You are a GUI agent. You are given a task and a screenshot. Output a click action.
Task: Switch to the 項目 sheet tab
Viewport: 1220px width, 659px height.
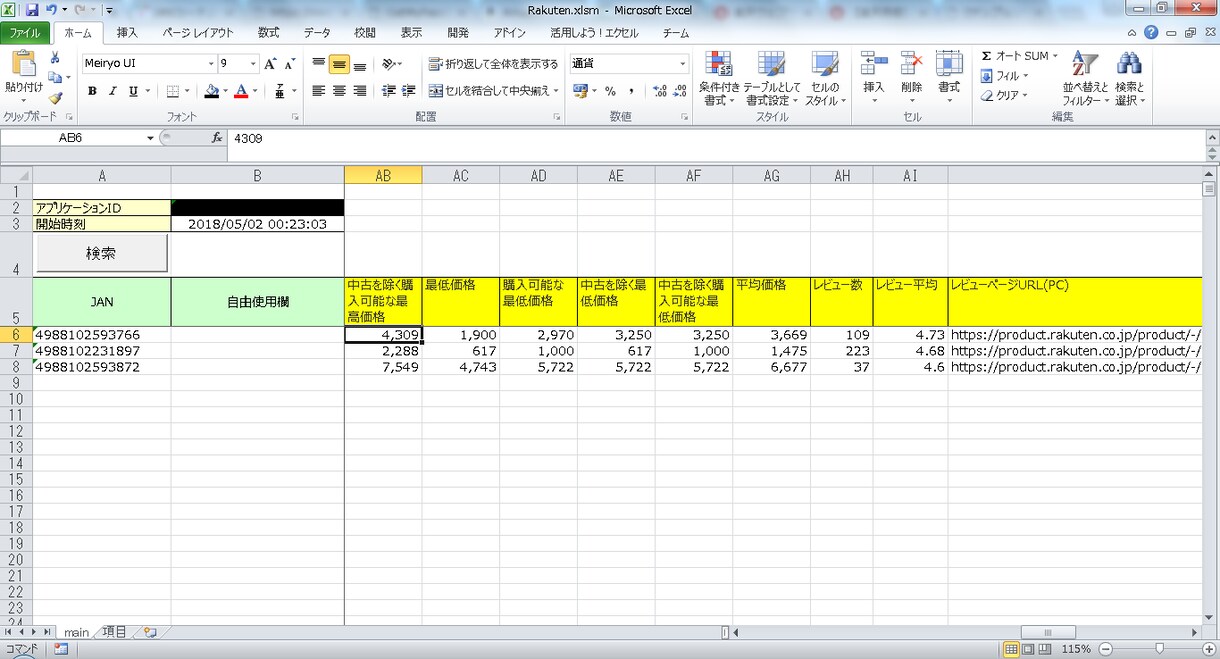pos(115,632)
